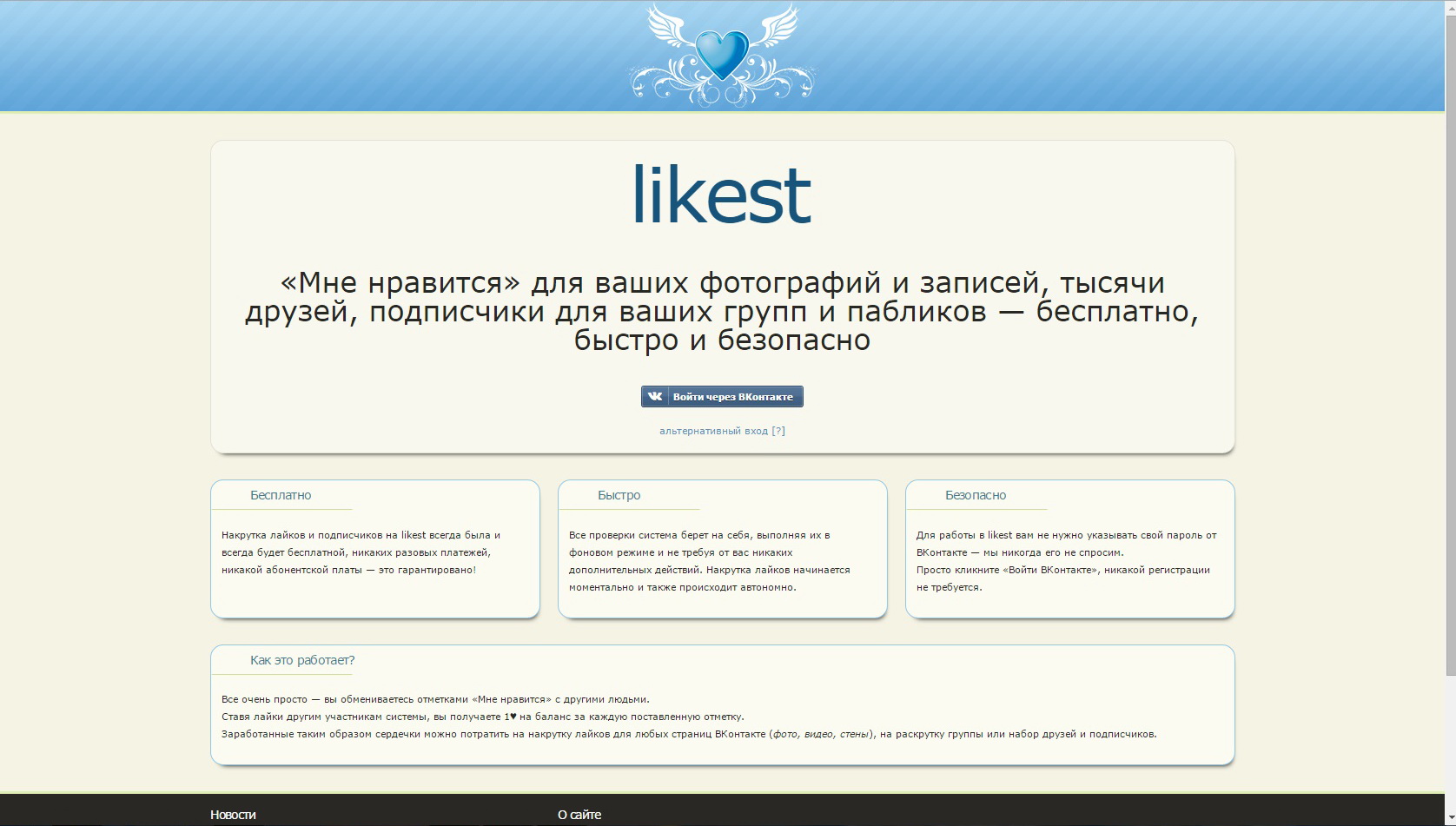The image size is (1456, 826).
Task: Click the О сайте footer heading
Action: tap(579, 815)
